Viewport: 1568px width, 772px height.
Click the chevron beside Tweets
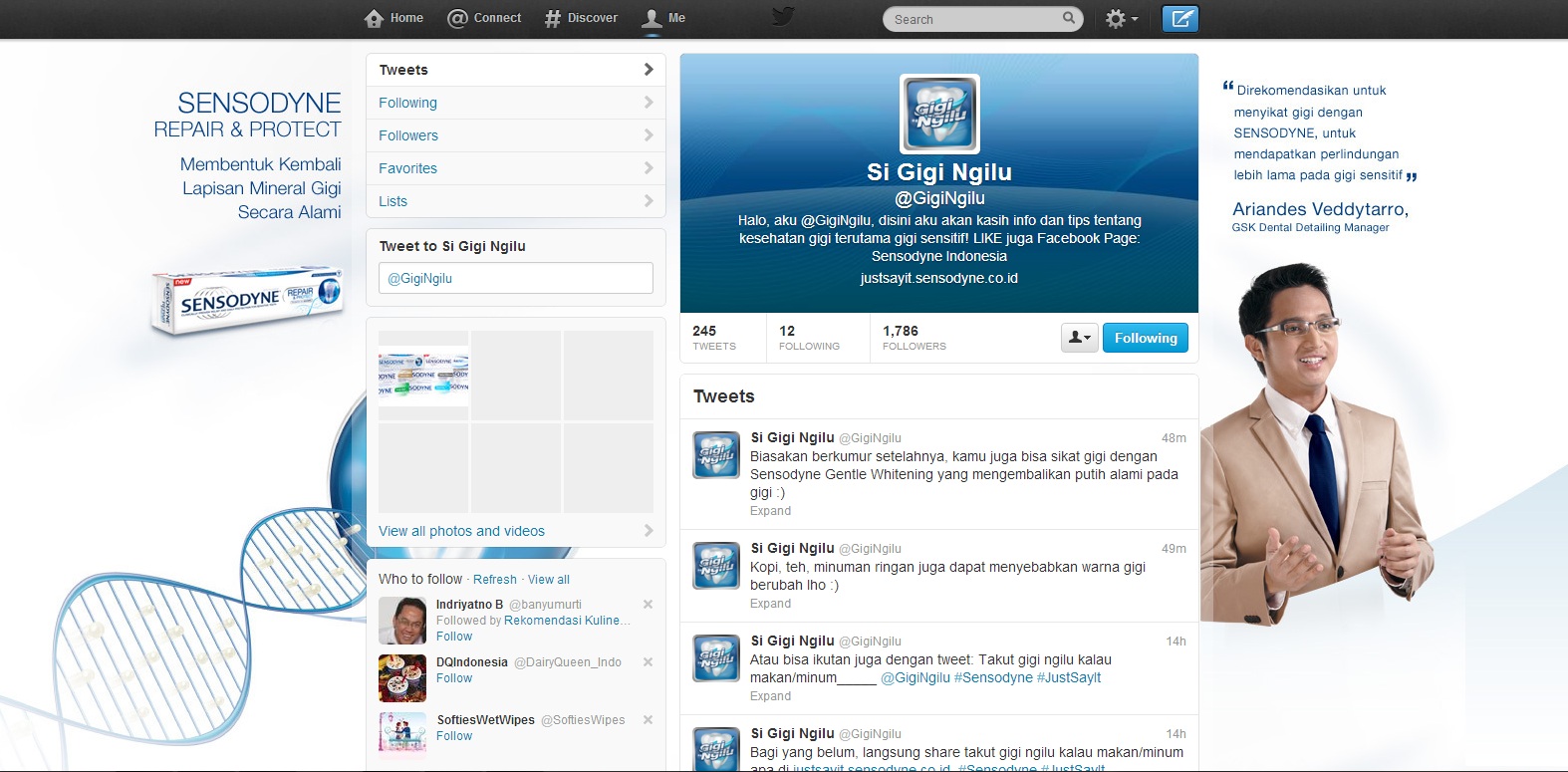tap(649, 69)
